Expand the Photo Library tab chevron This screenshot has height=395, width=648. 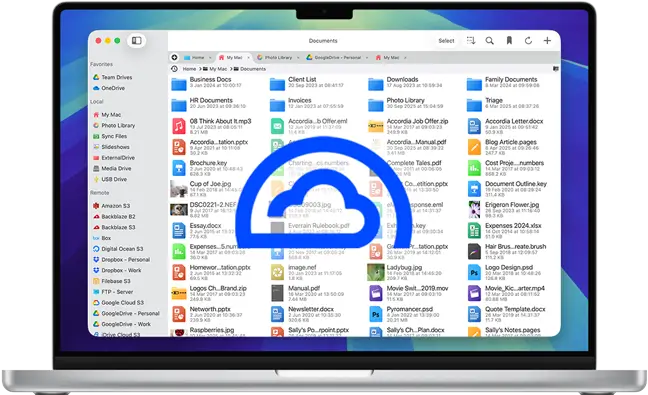(298, 57)
